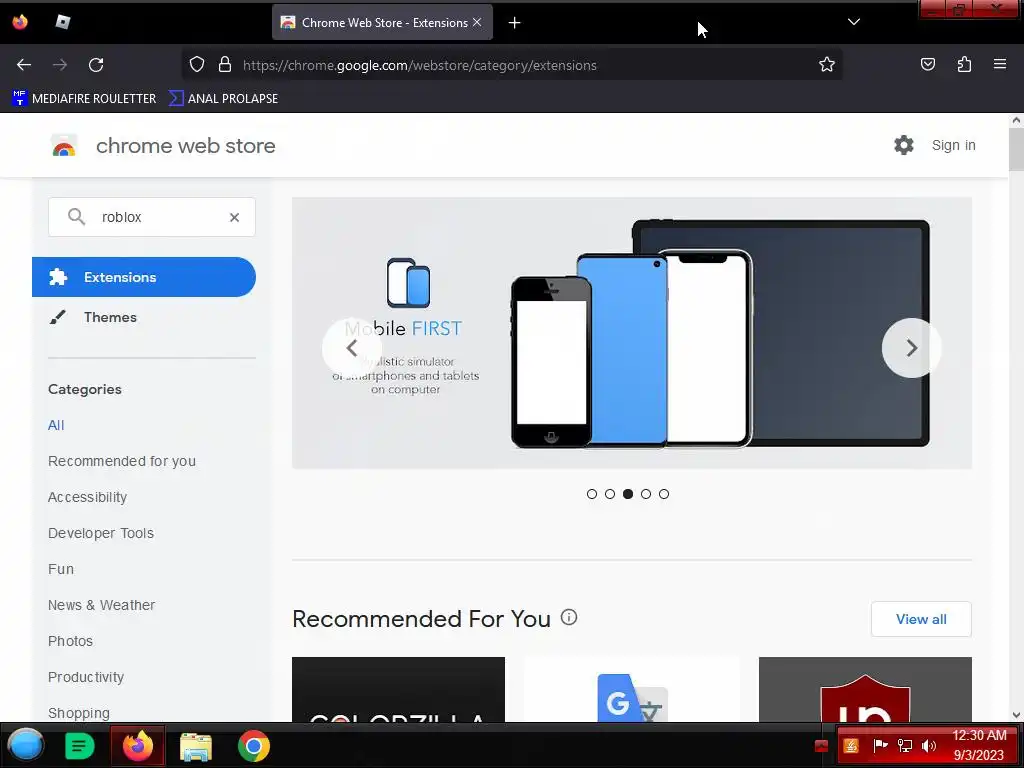Click the network tray icon
The height and width of the screenshot is (768, 1024).
(905, 745)
